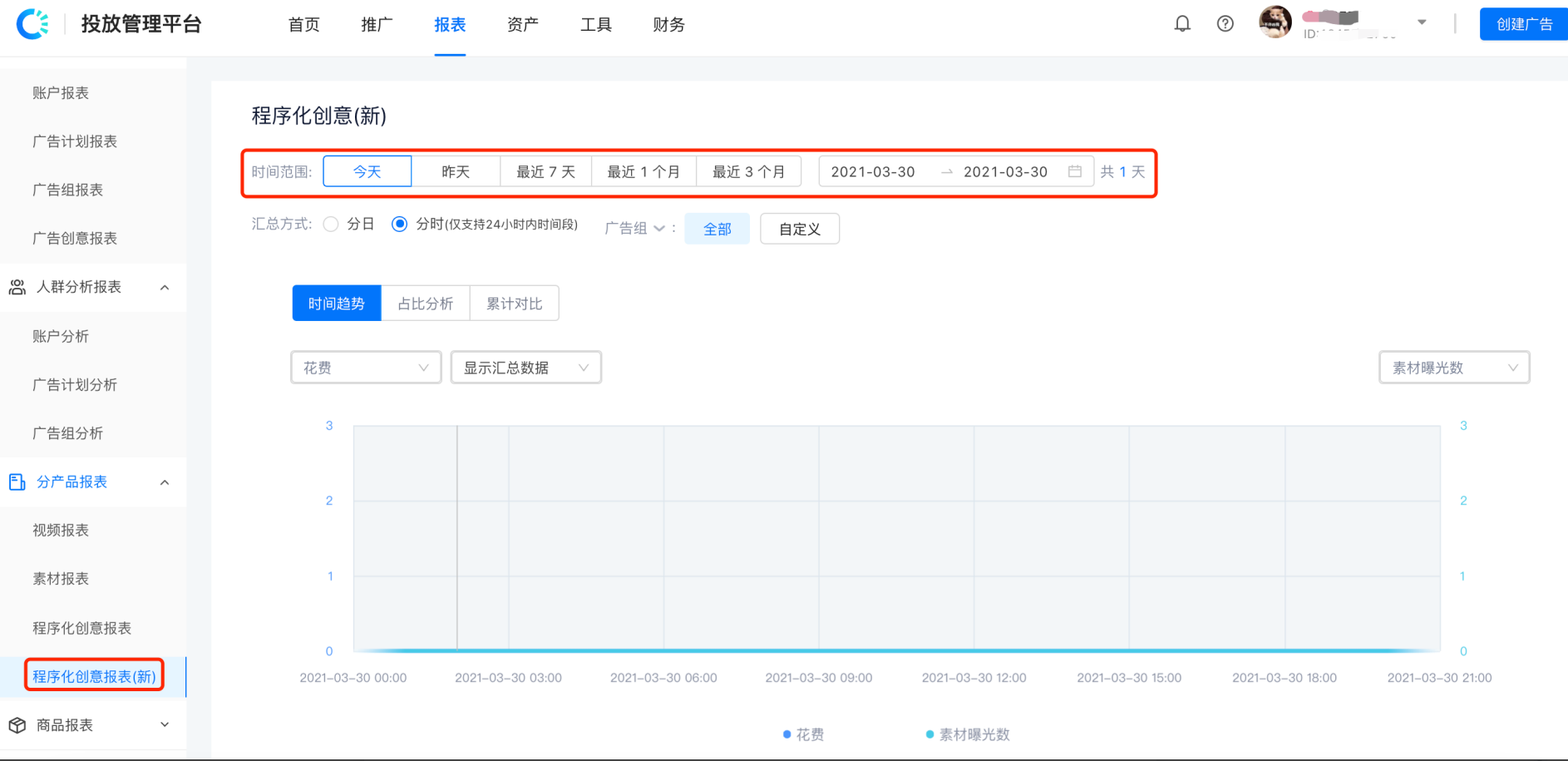The width and height of the screenshot is (1568, 761).
Task: Click the platform logo icon
Action: (33, 23)
